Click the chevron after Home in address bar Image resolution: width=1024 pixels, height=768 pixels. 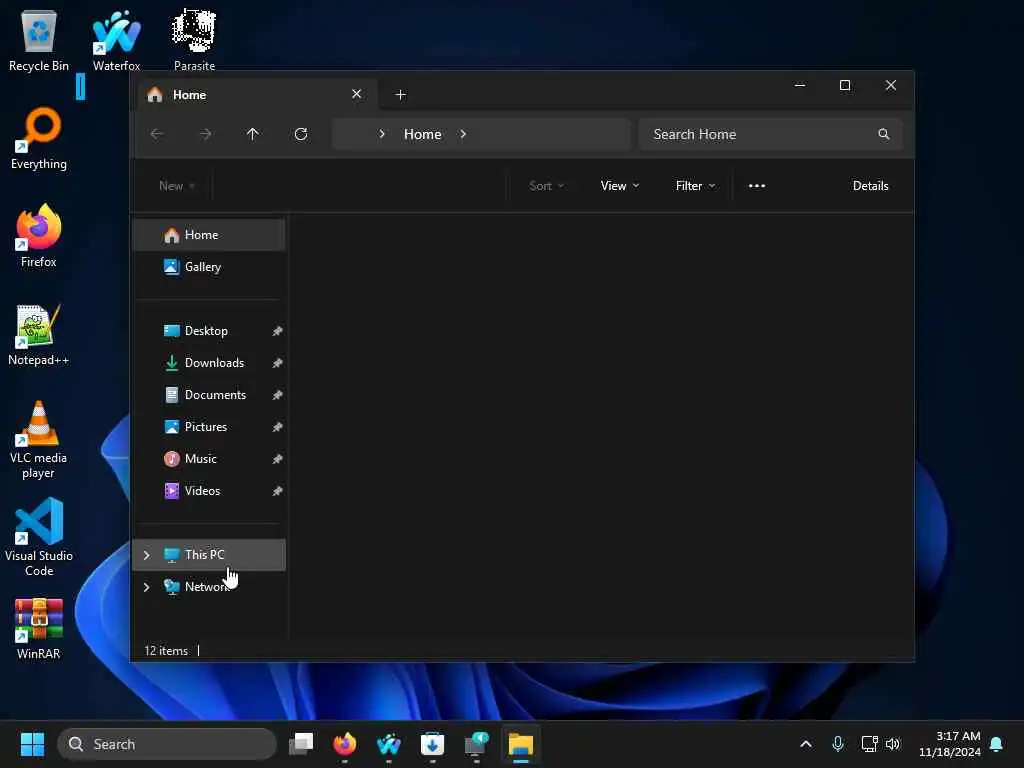click(x=463, y=134)
